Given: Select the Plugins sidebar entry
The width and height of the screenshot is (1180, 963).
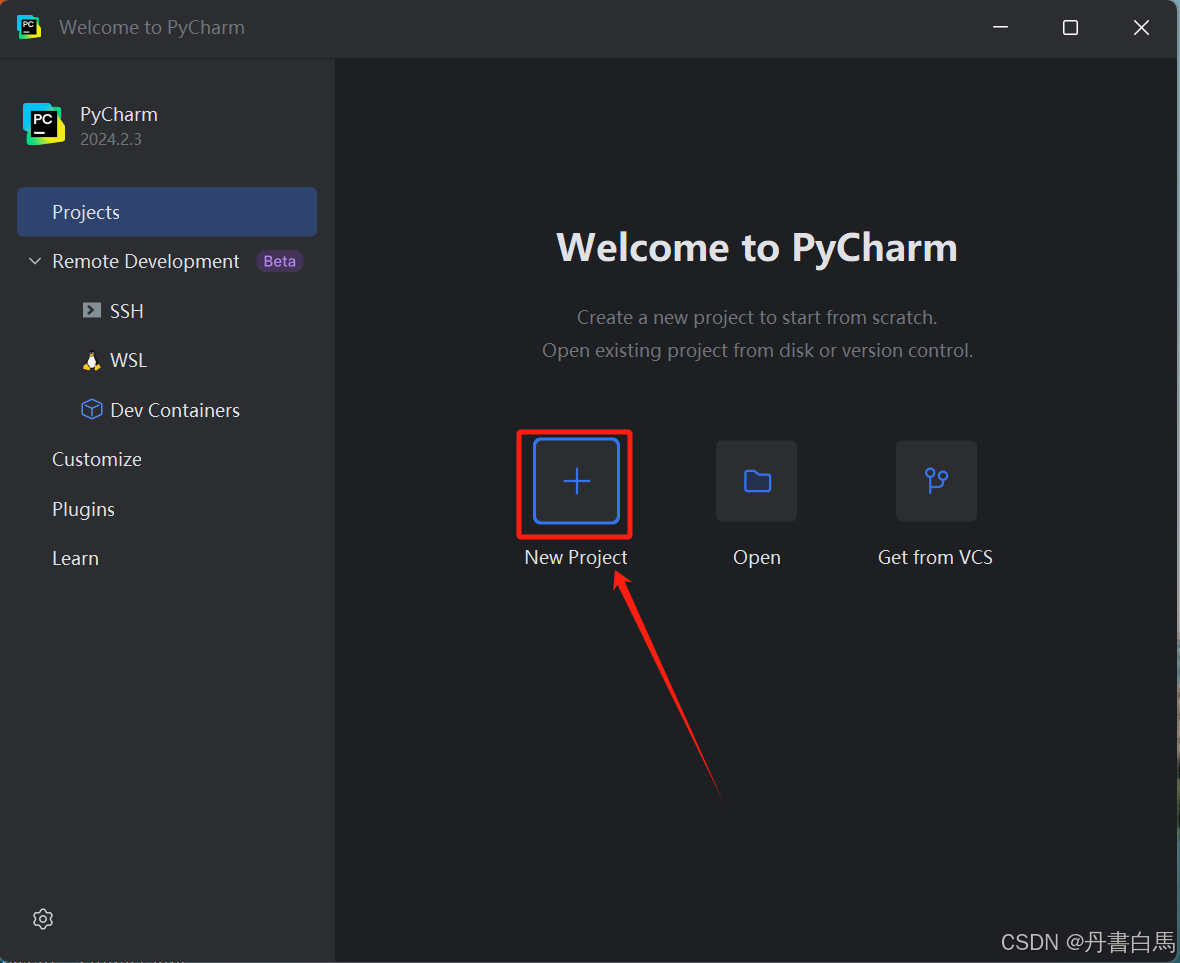Looking at the screenshot, I should (83, 509).
